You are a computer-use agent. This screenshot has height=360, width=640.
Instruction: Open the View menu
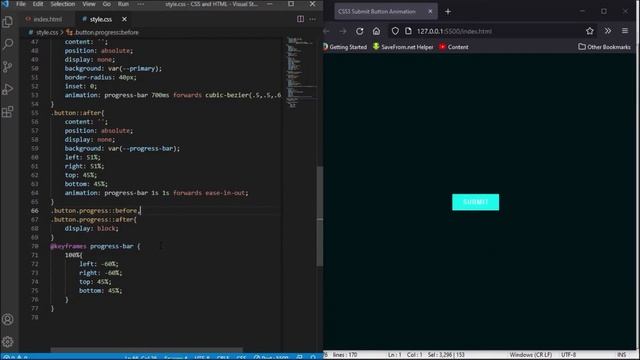click(89, 4)
